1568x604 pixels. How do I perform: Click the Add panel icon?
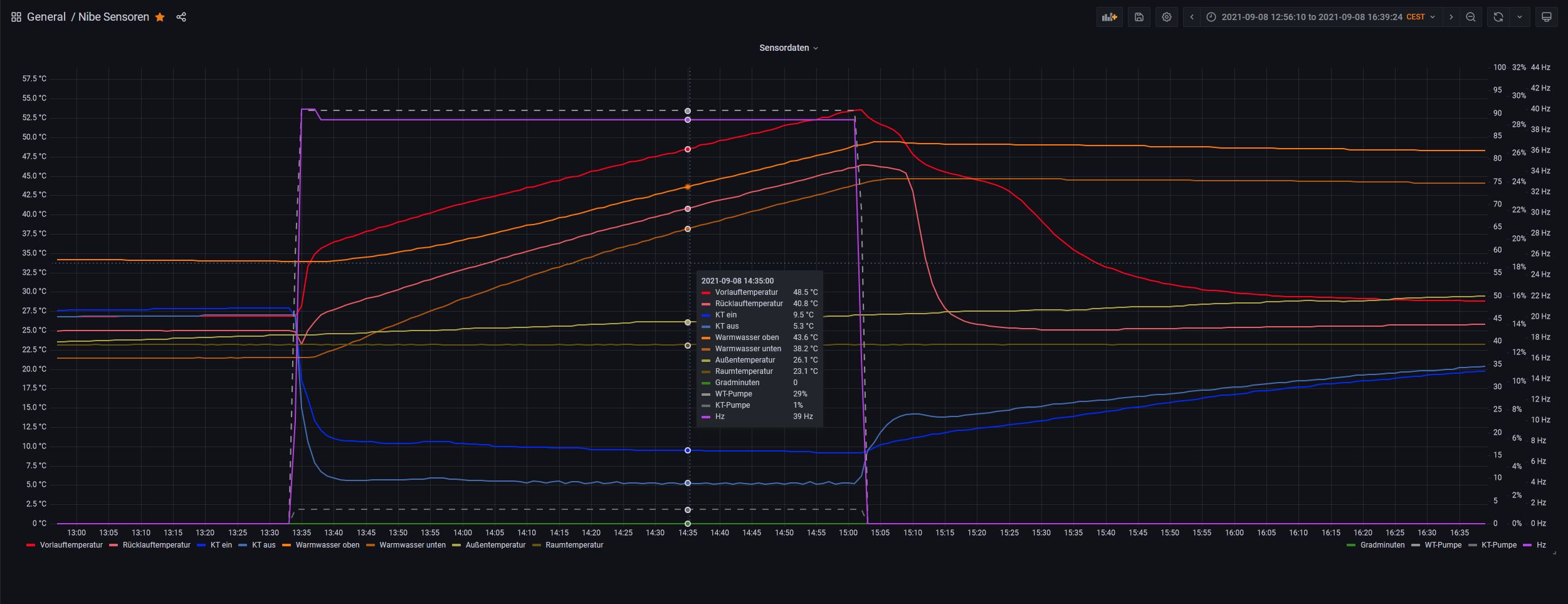1109,17
